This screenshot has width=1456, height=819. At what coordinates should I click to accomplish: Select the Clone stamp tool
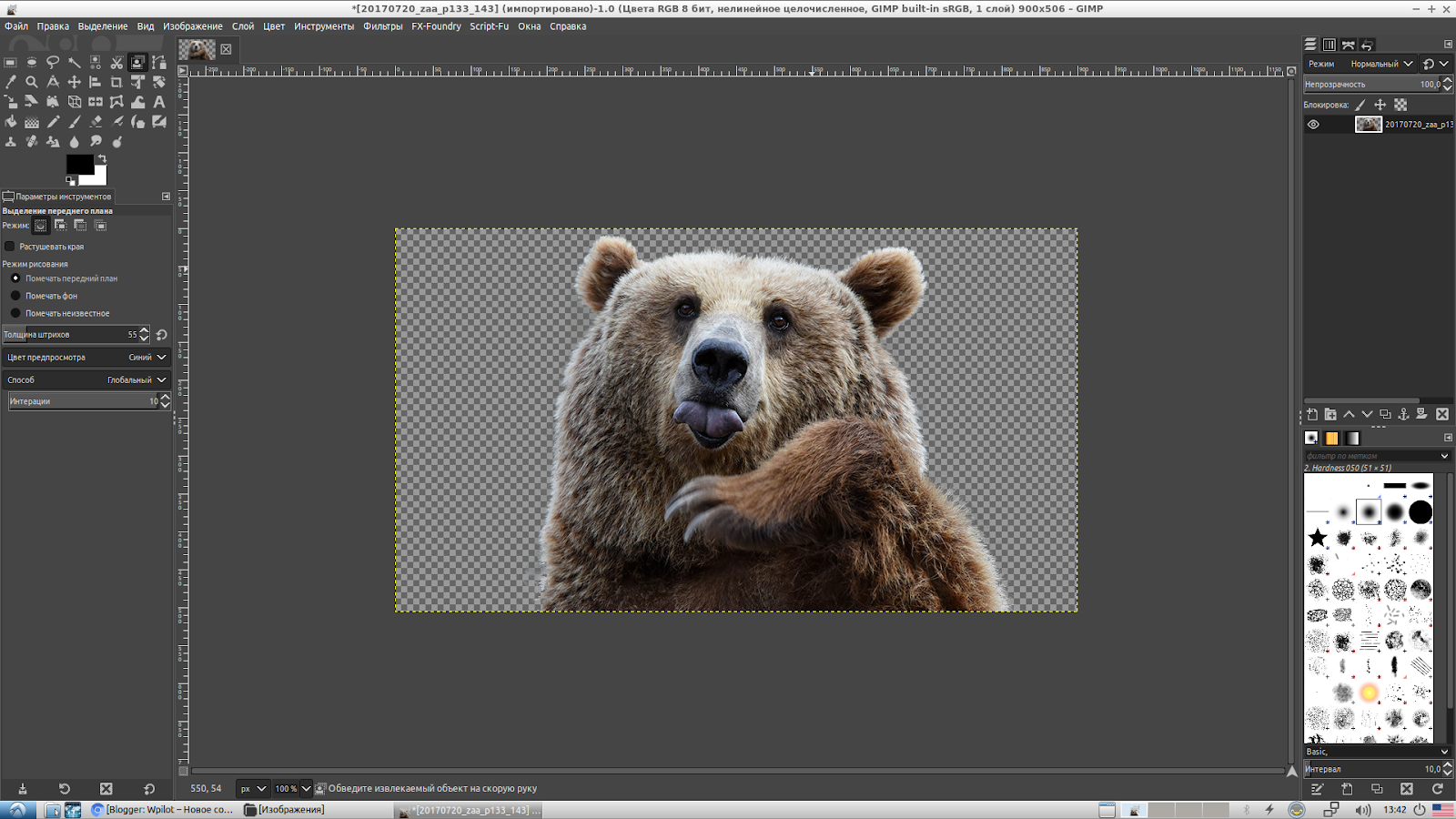[x=11, y=141]
